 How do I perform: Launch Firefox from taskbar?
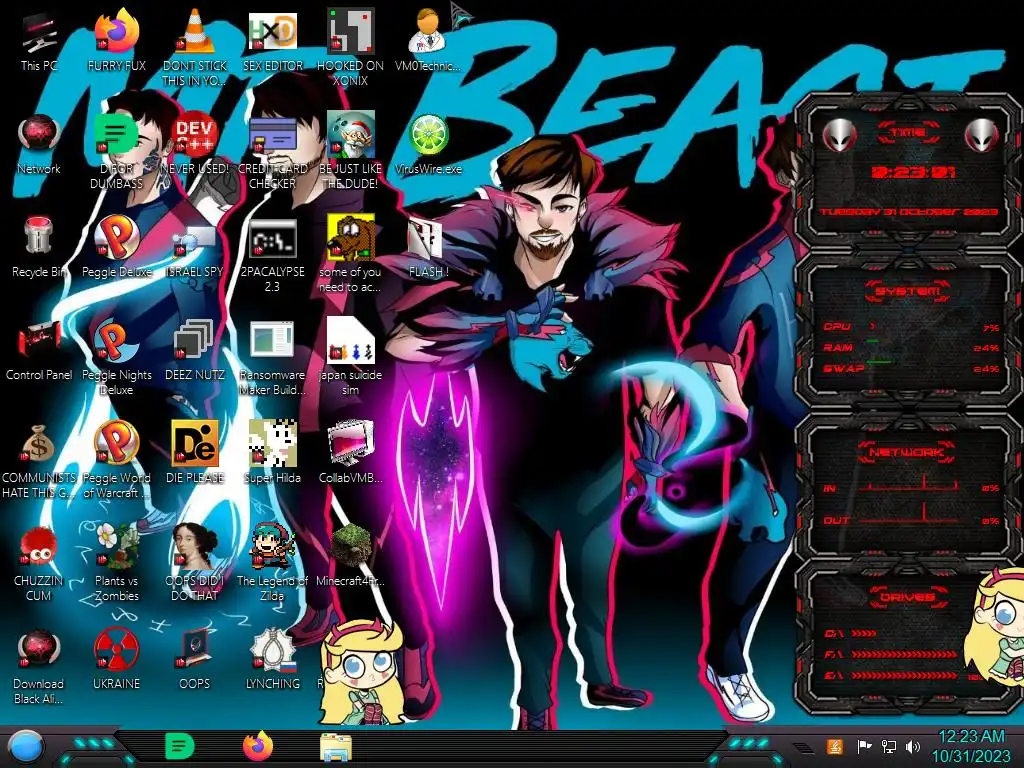258,746
